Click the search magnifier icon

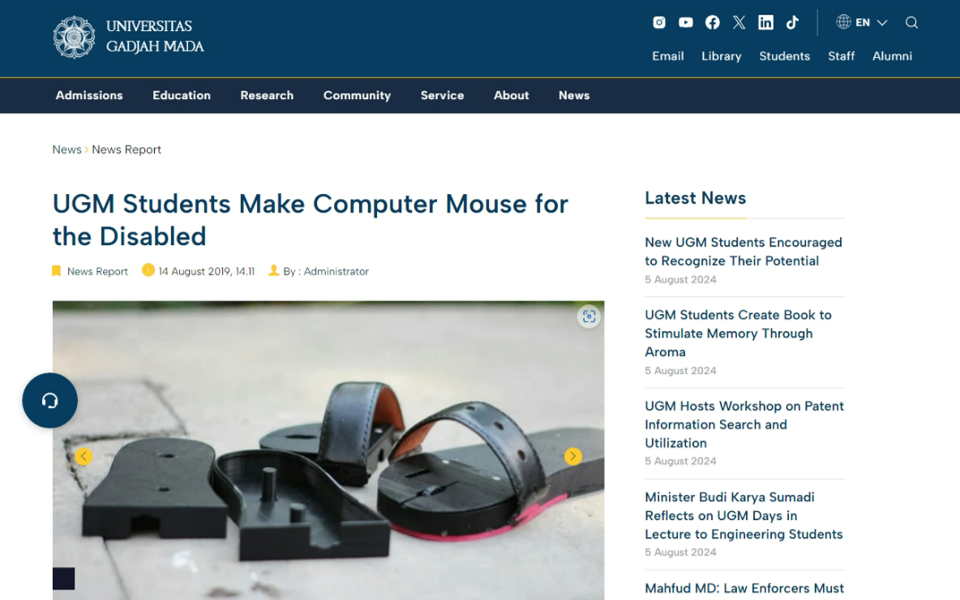(x=912, y=22)
